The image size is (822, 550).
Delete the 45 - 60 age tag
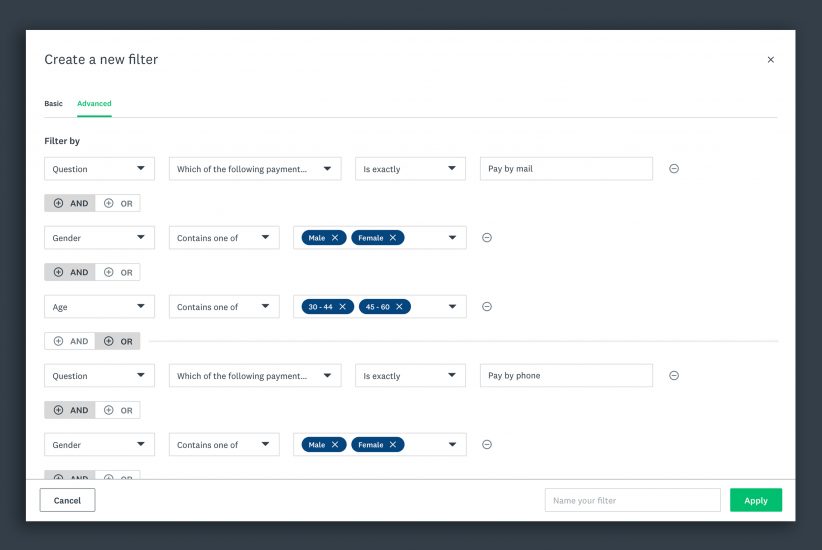click(x=399, y=307)
